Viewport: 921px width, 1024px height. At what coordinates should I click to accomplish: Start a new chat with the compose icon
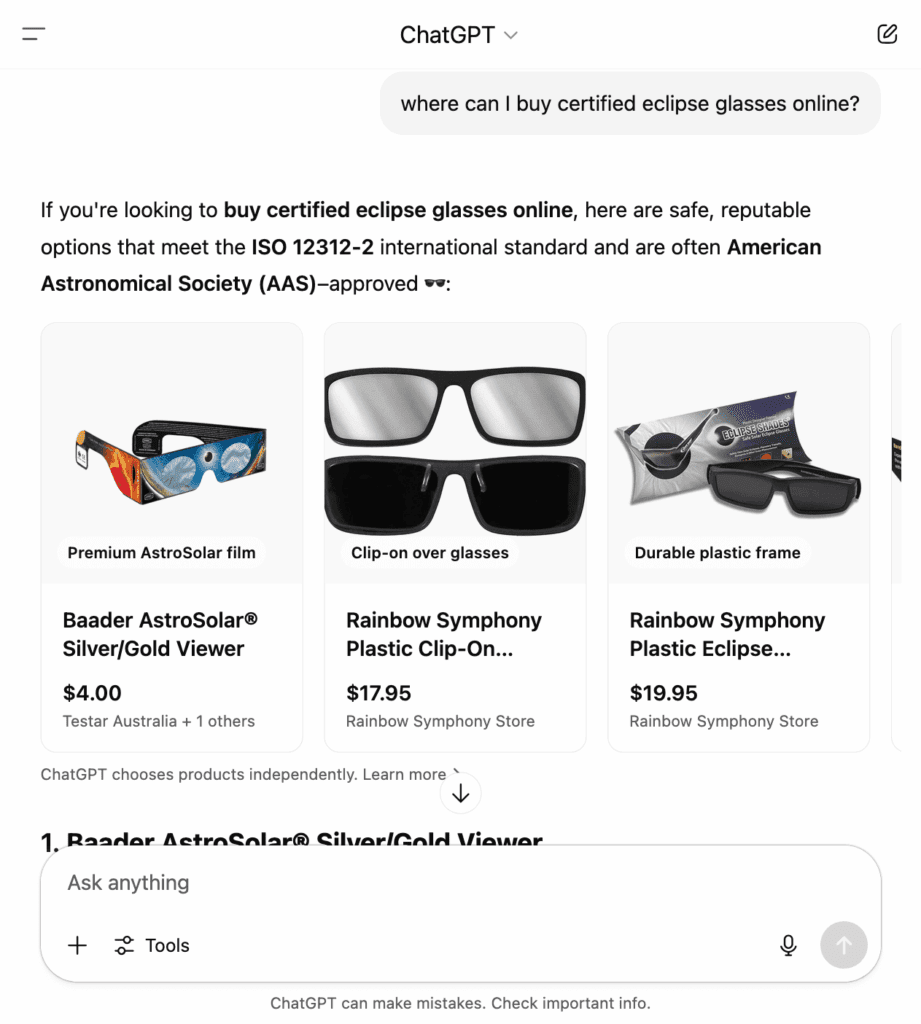pos(886,33)
